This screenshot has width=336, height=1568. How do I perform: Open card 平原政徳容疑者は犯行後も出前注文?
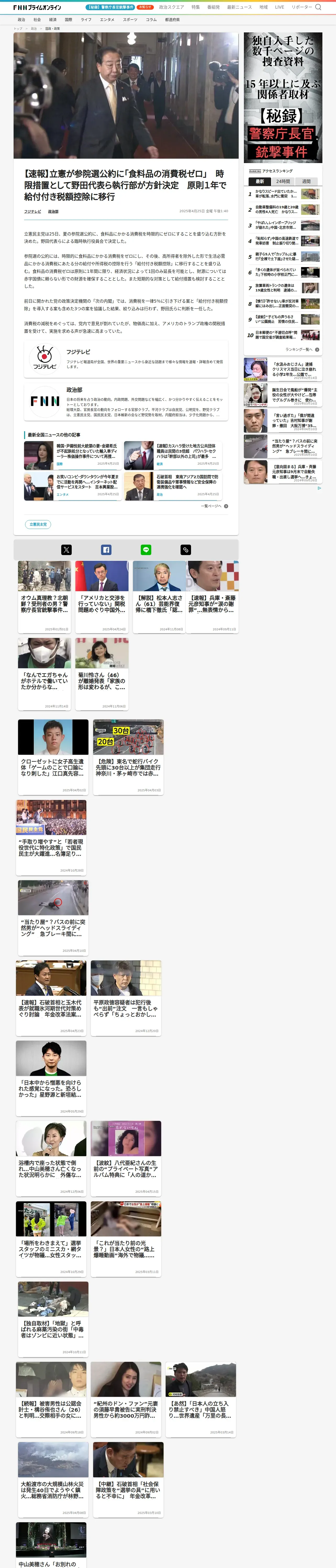(126, 998)
